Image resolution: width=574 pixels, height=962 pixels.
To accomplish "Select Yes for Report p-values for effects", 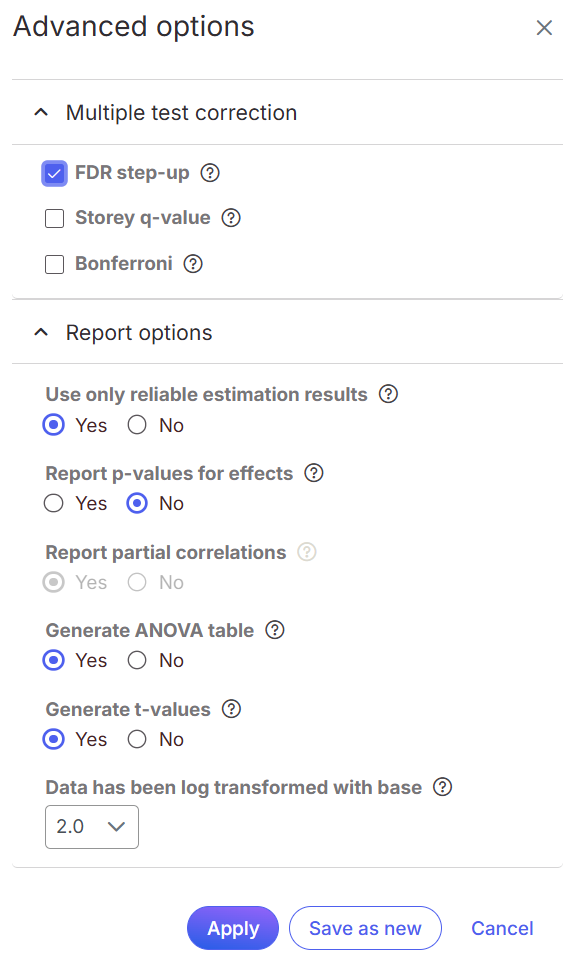I will 53,503.
